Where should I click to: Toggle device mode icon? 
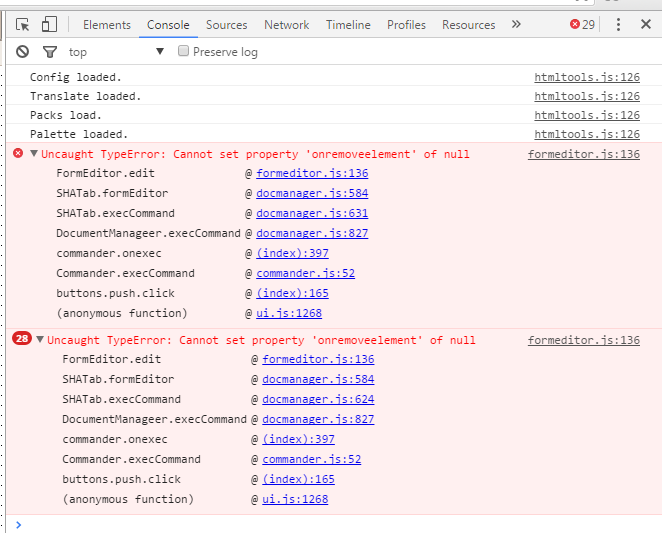(49, 24)
